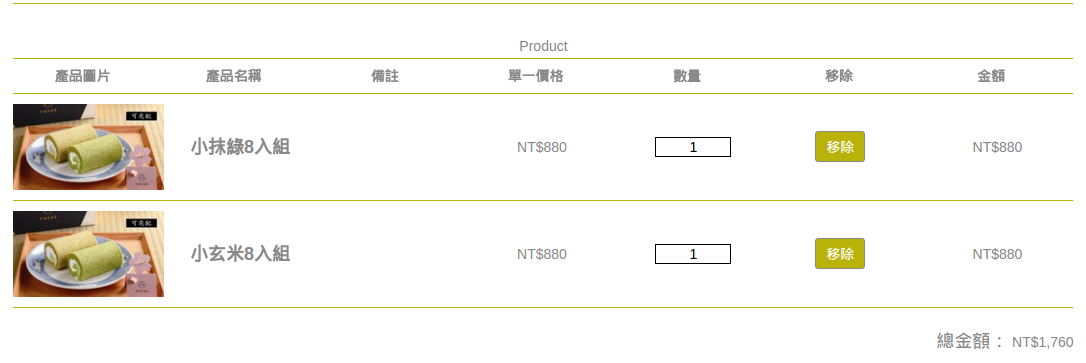The image size is (1086, 363).
Task: Click the Product section title
Action: click(x=543, y=46)
